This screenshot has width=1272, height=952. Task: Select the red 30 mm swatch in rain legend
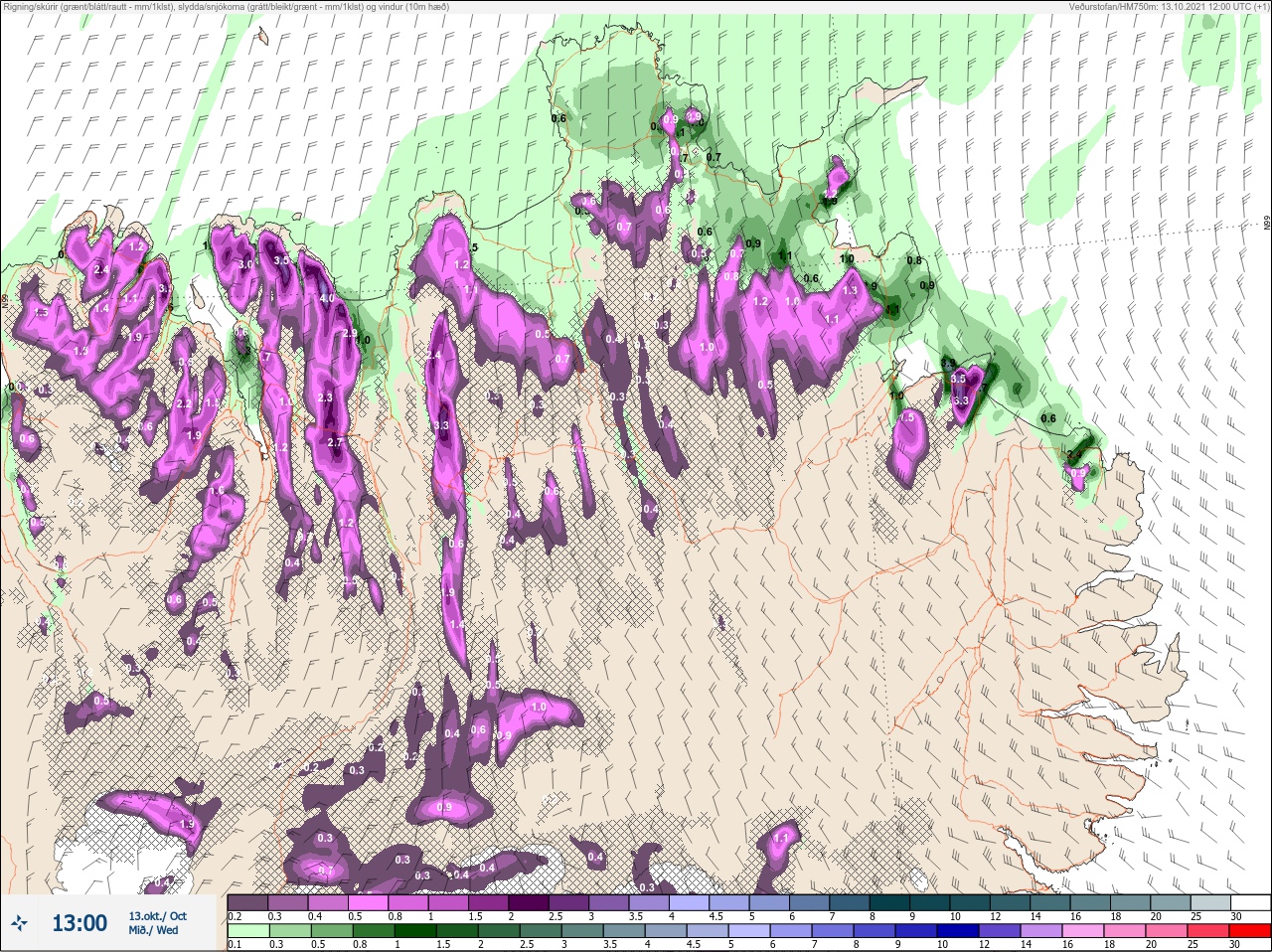click(x=1249, y=931)
